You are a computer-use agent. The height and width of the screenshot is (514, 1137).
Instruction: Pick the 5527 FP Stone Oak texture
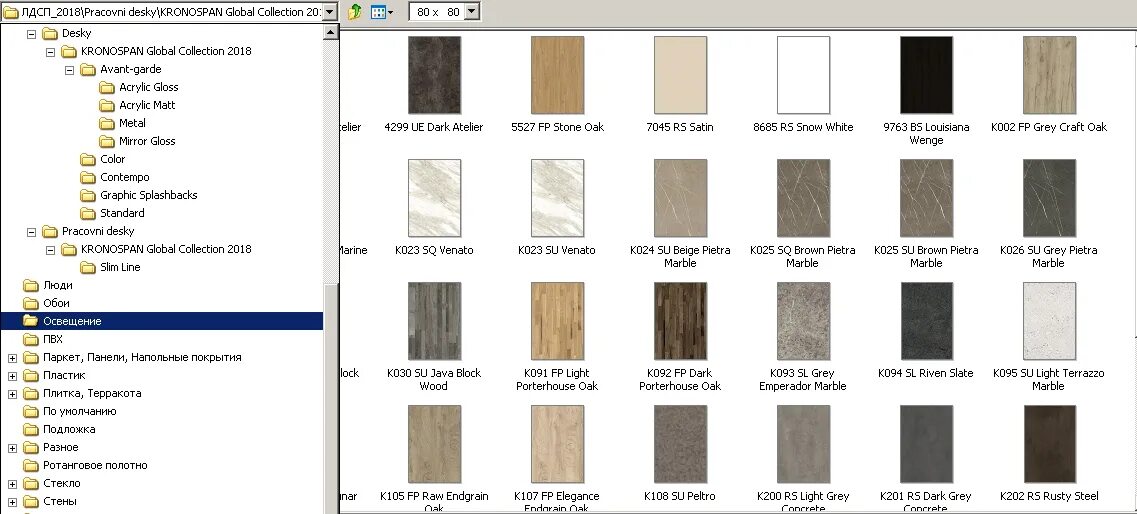click(558, 75)
